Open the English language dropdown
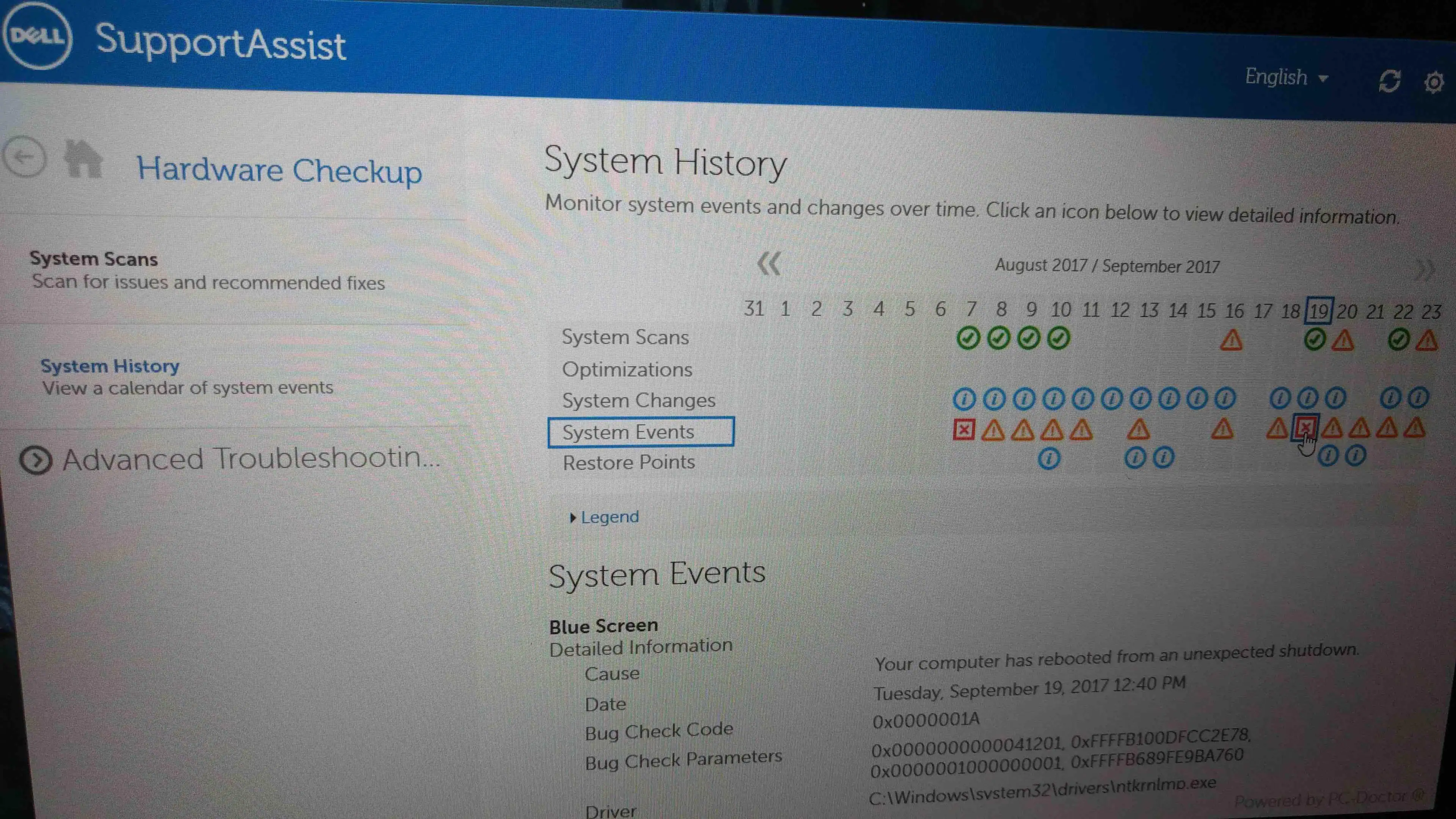 [x=1286, y=77]
